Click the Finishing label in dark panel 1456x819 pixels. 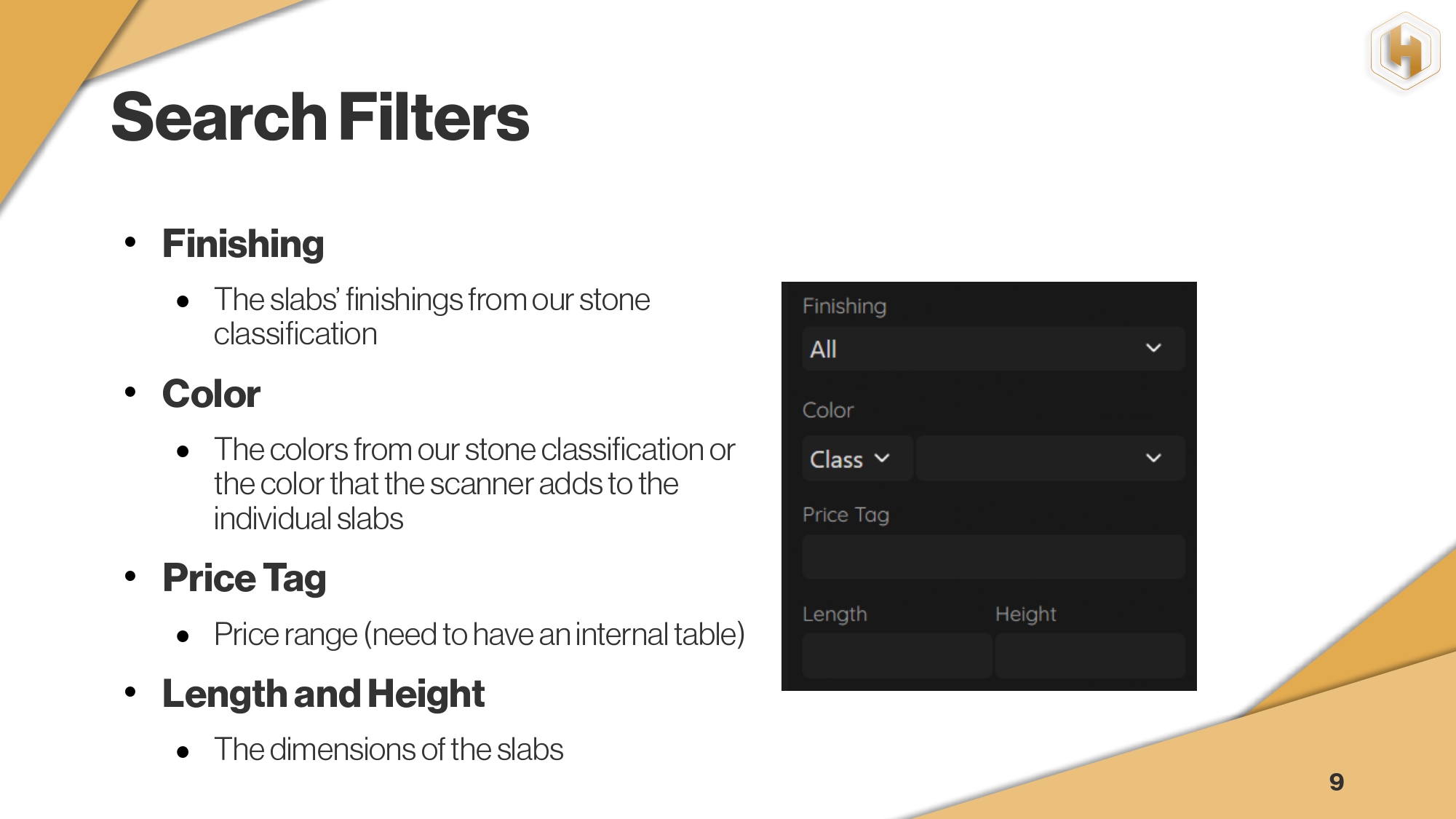tap(844, 306)
